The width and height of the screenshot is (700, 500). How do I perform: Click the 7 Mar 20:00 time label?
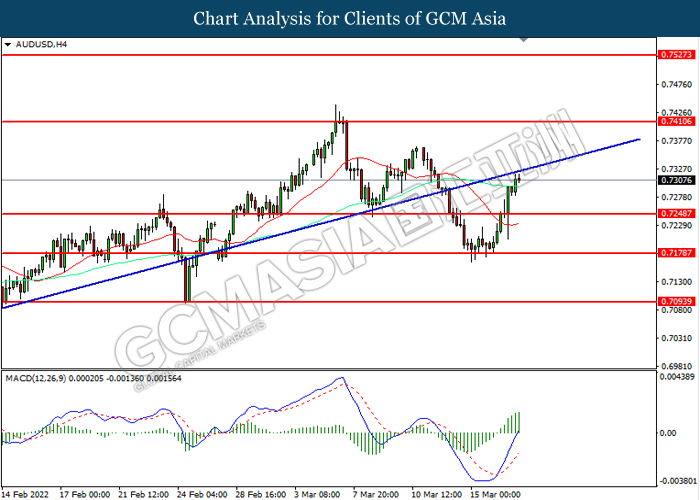pos(376,495)
